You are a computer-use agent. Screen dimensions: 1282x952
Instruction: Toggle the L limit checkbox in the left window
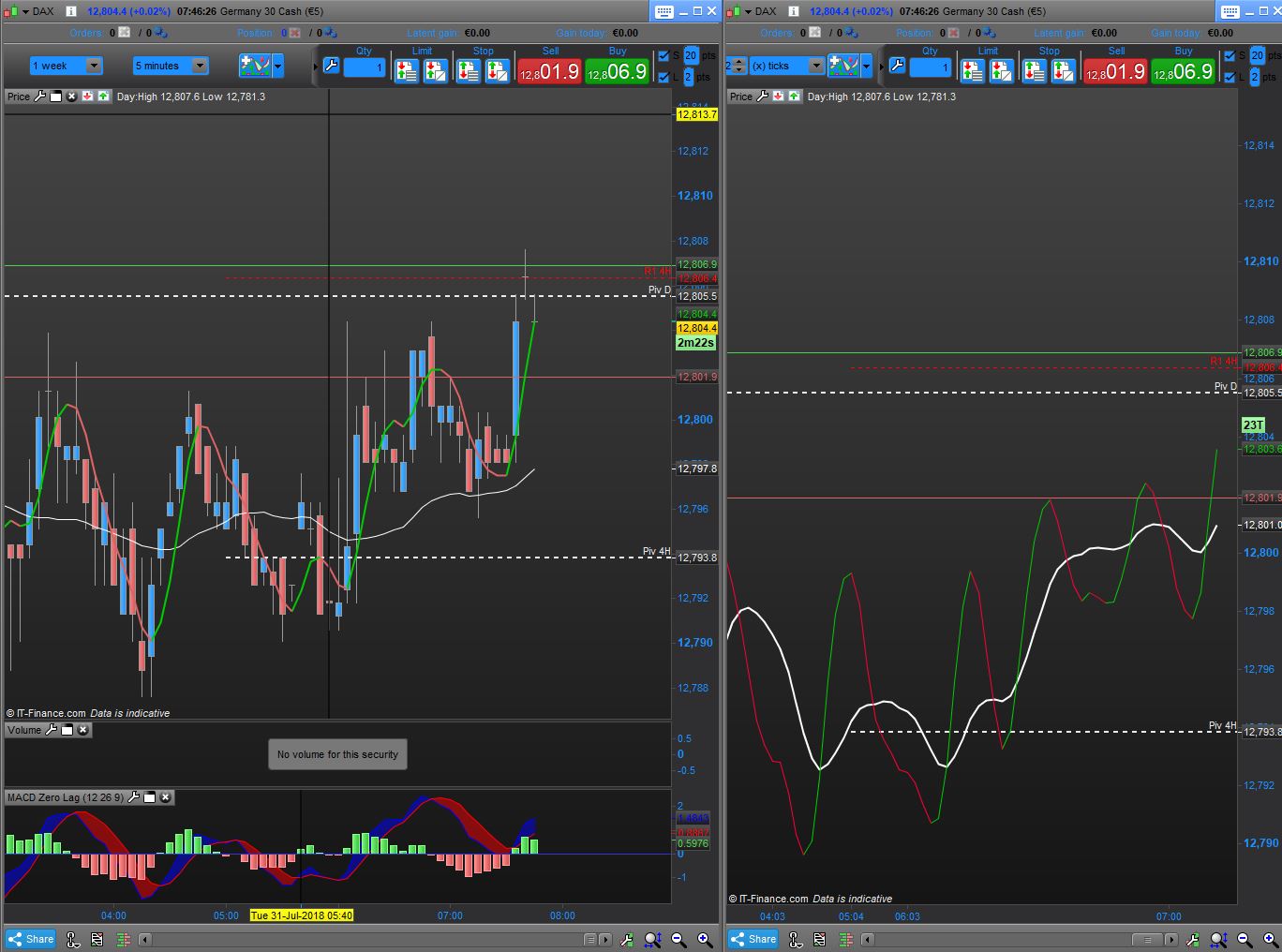point(663,77)
